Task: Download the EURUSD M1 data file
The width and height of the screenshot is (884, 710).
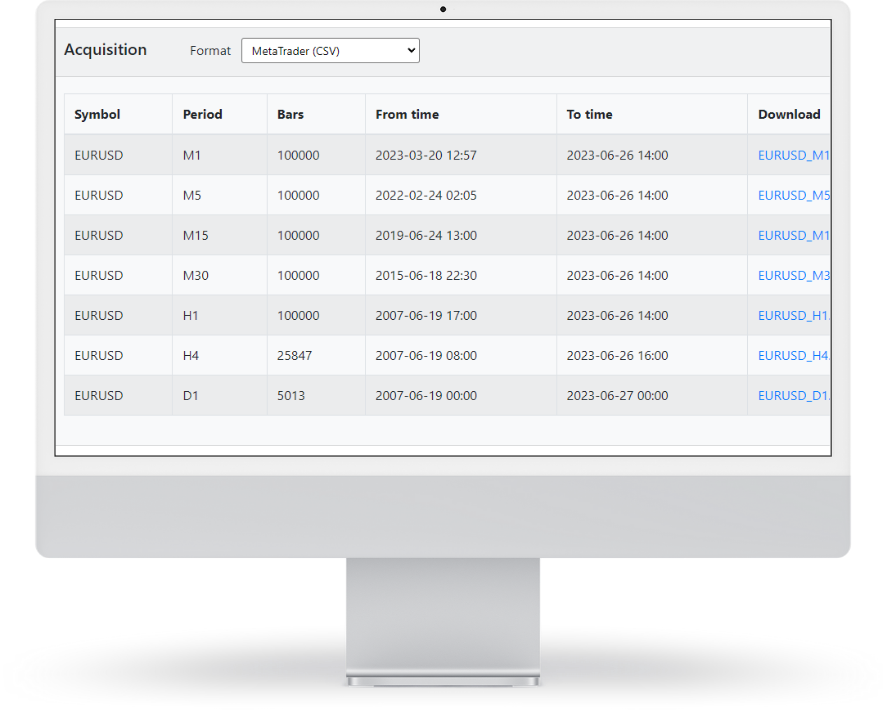Action: (x=794, y=155)
